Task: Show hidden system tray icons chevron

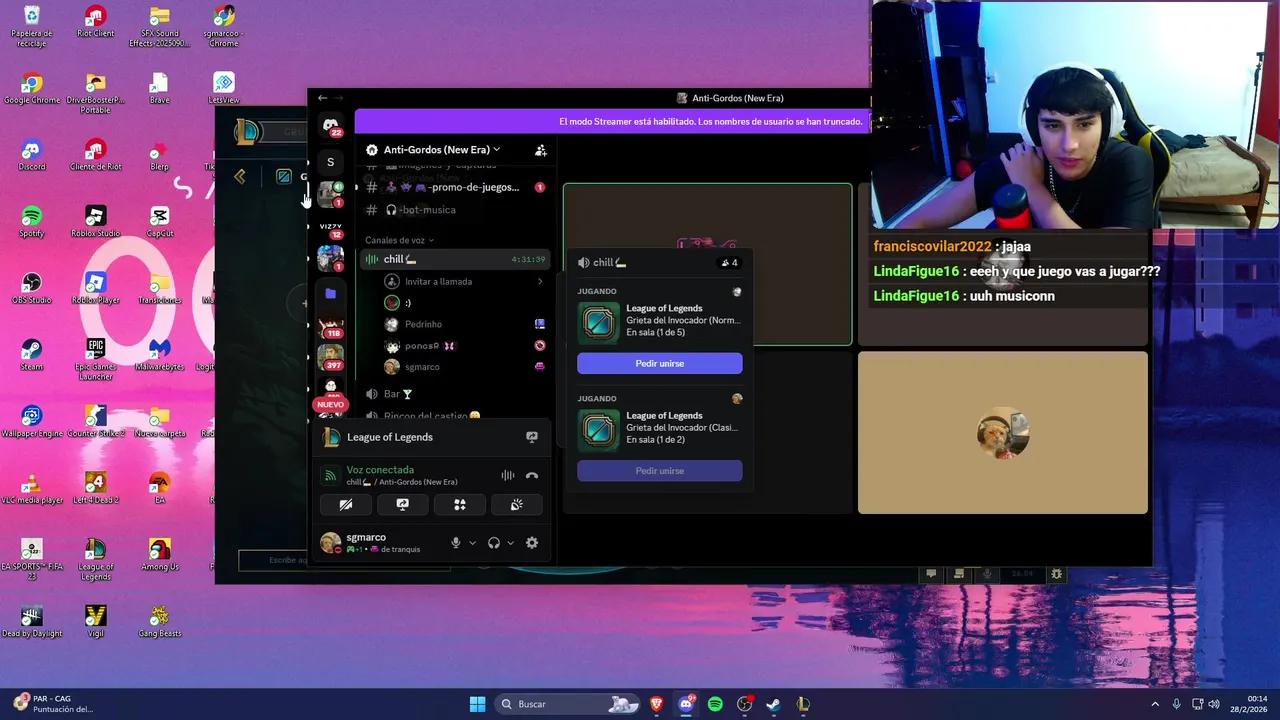Action: 1155,704
